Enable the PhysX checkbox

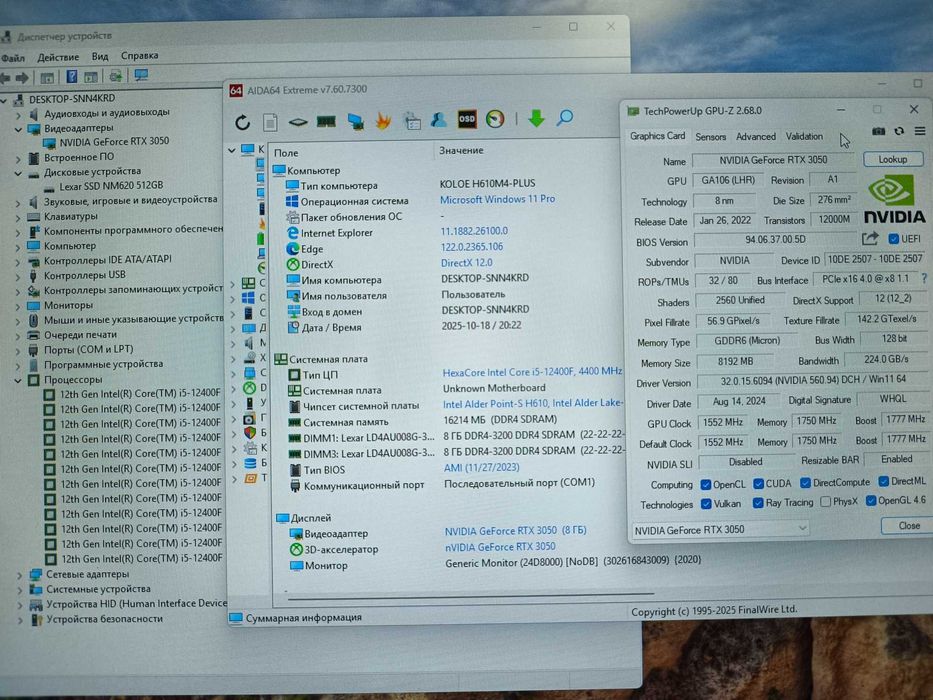pos(825,502)
